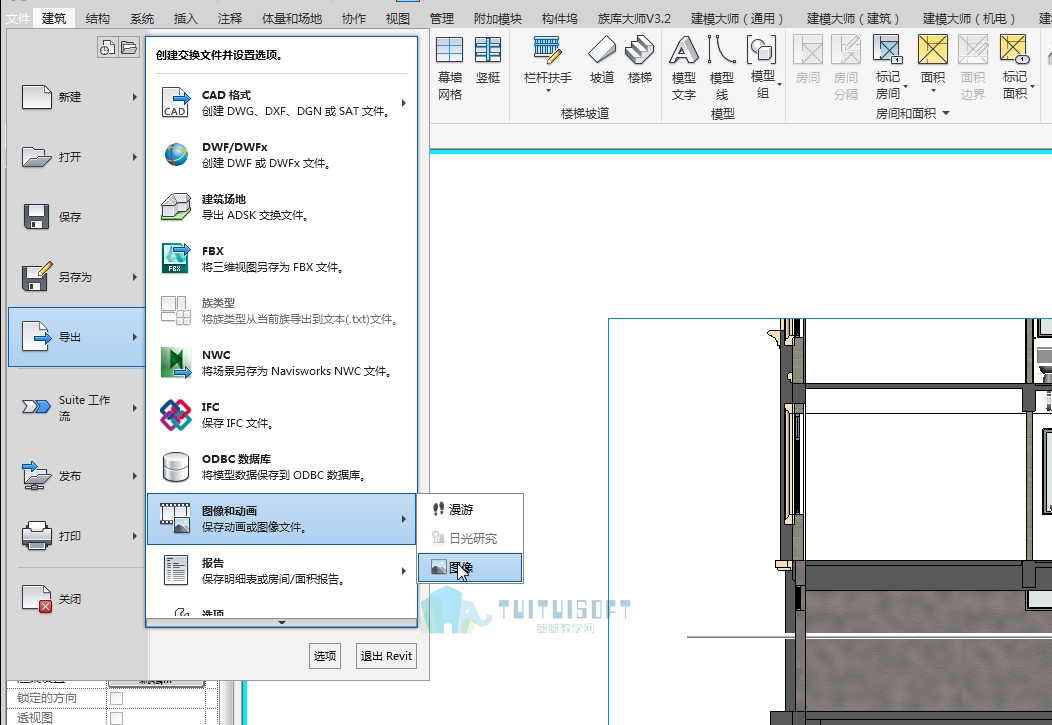The width and height of the screenshot is (1052, 725).
Task: Click the 面积 area tool icon
Action: tap(933, 50)
